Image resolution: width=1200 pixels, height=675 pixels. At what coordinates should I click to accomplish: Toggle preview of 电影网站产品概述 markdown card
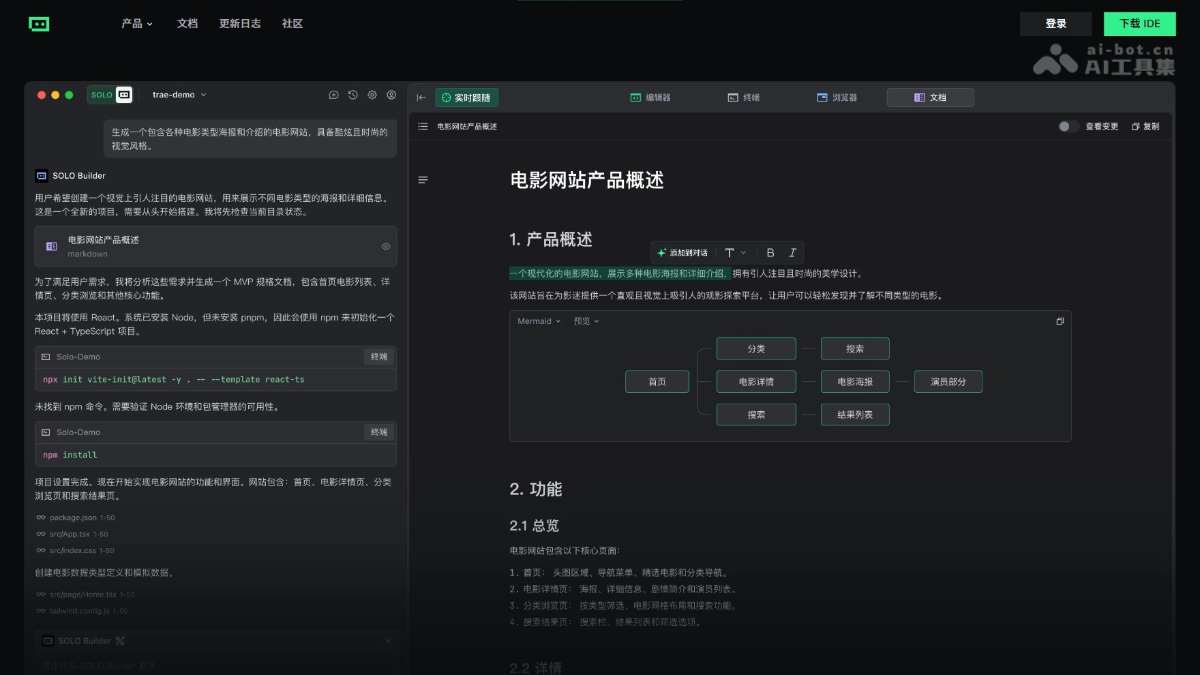(384, 246)
